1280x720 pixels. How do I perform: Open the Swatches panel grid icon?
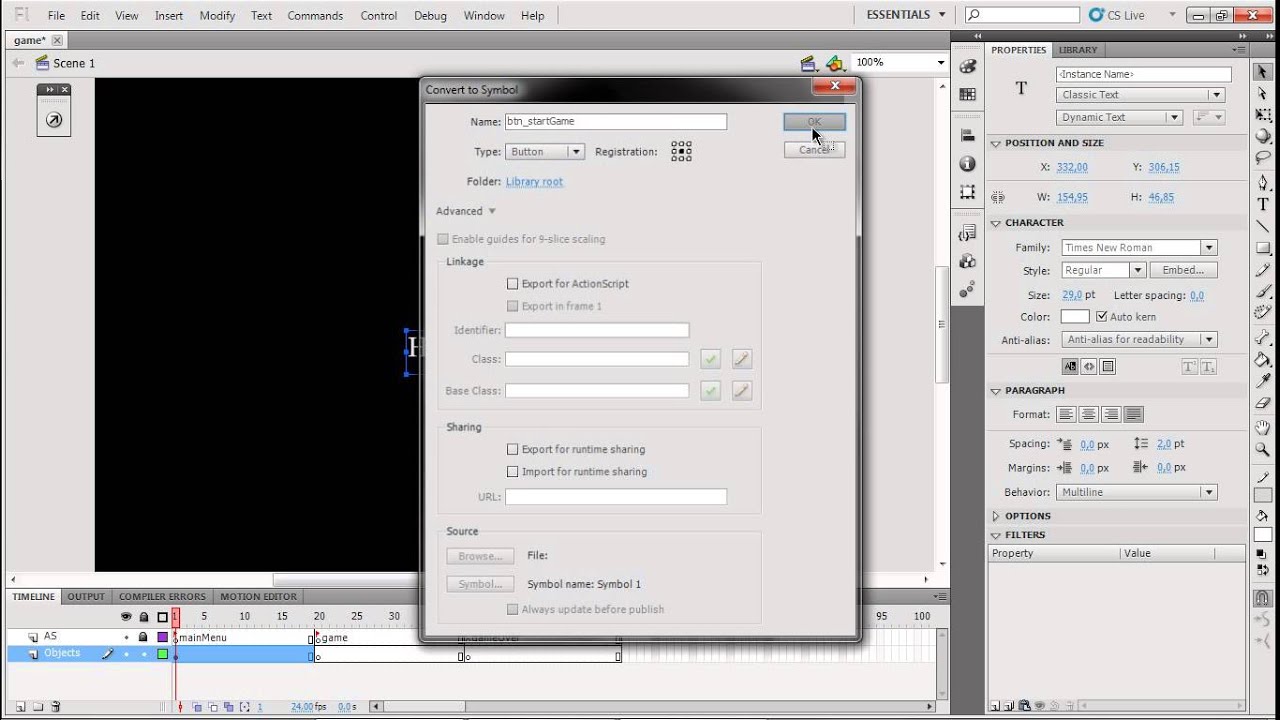click(967, 94)
